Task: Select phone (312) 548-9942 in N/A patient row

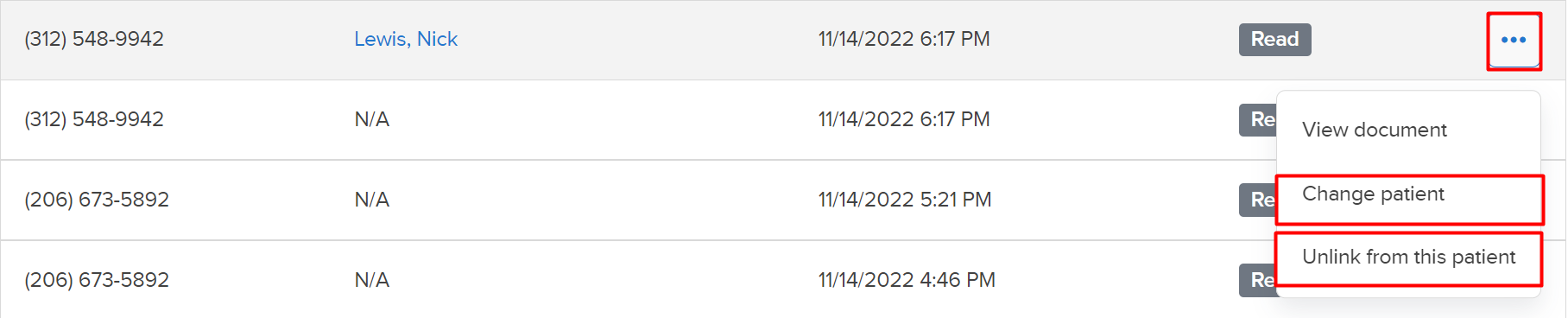Action: pyautogui.click(x=94, y=119)
